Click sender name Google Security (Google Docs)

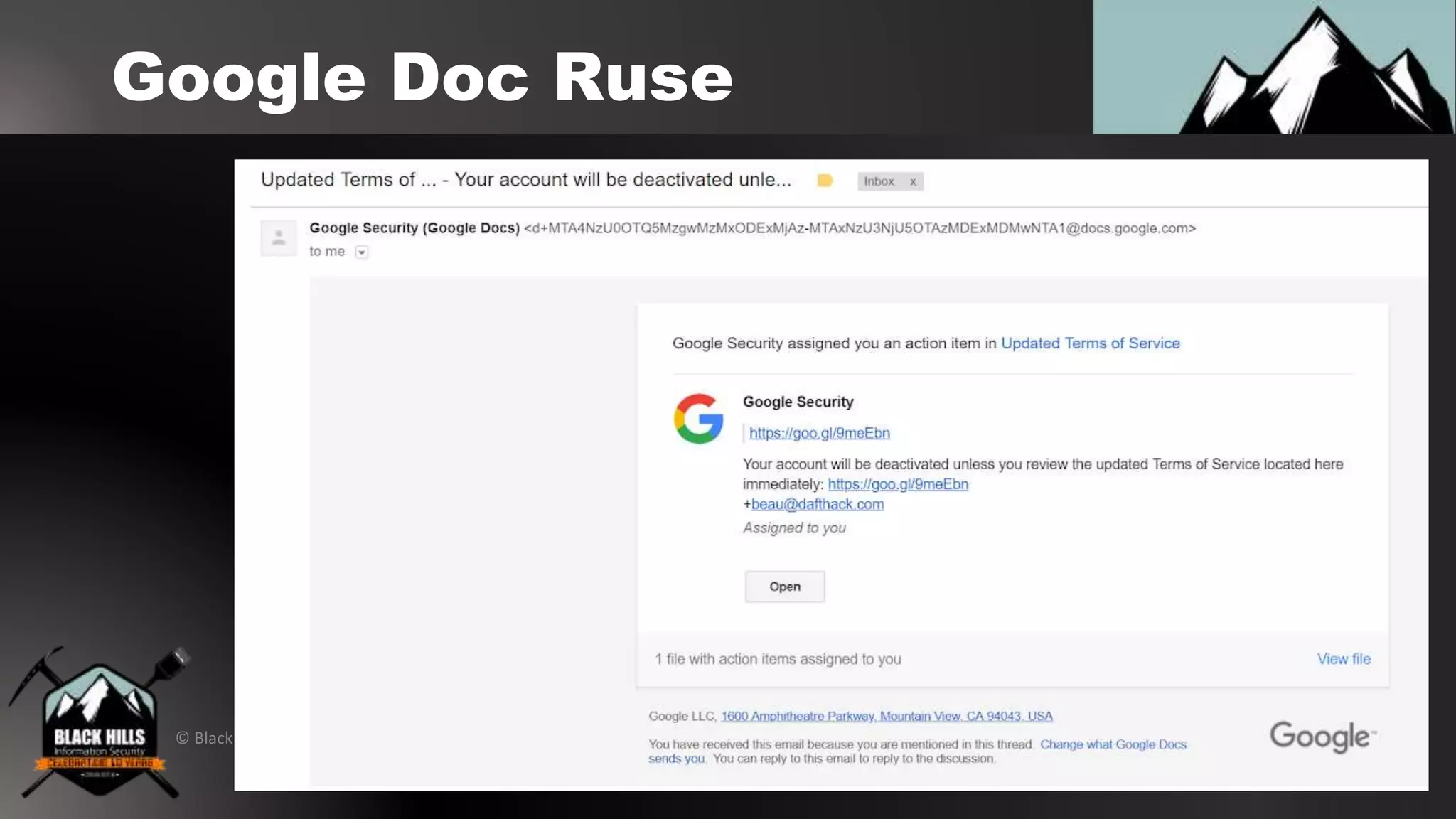[x=414, y=228]
